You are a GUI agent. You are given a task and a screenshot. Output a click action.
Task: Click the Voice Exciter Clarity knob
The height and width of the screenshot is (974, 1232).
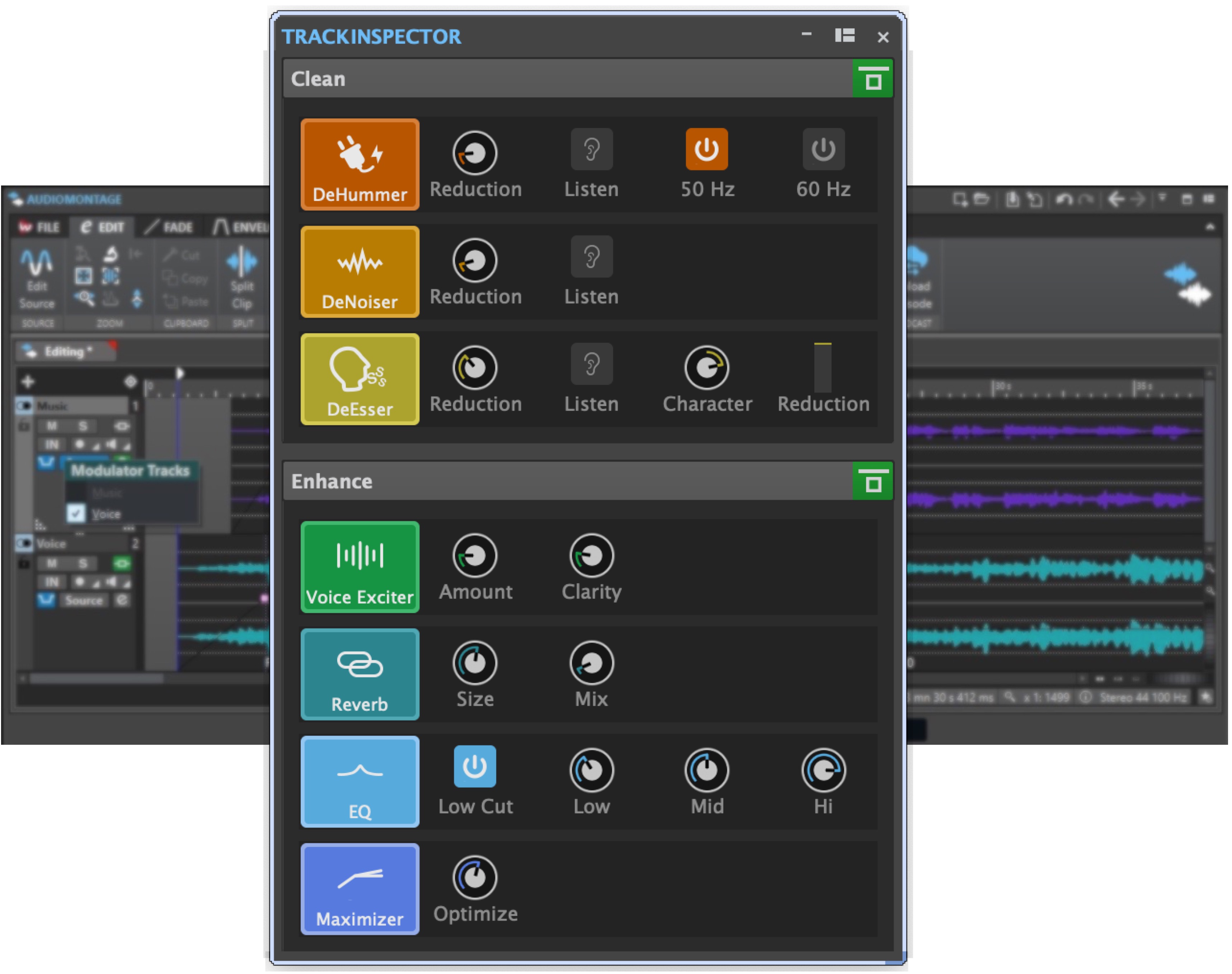[x=592, y=555]
